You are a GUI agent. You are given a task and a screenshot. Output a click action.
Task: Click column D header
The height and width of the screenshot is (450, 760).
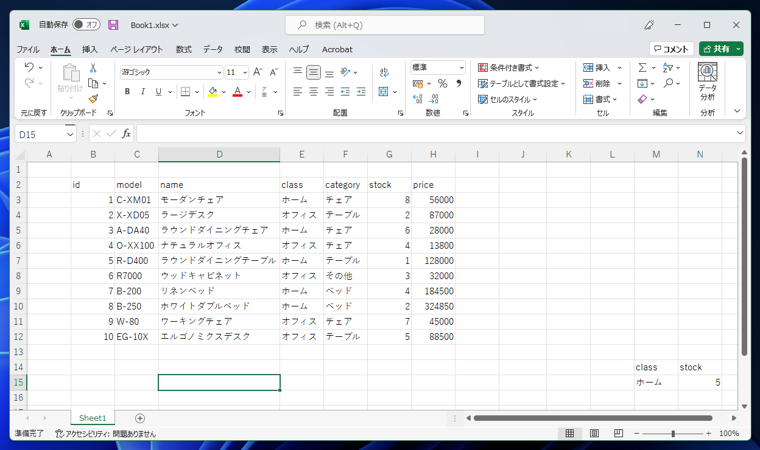[219, 154]
